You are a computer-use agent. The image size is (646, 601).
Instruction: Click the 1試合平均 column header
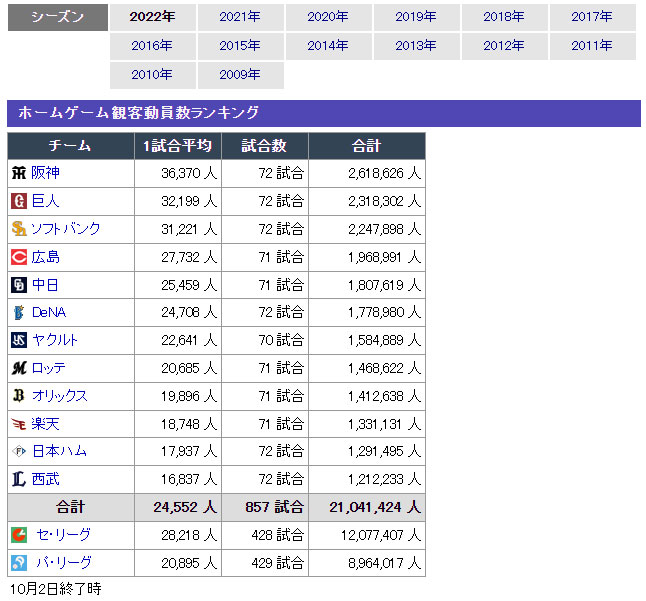pos(178,146)
